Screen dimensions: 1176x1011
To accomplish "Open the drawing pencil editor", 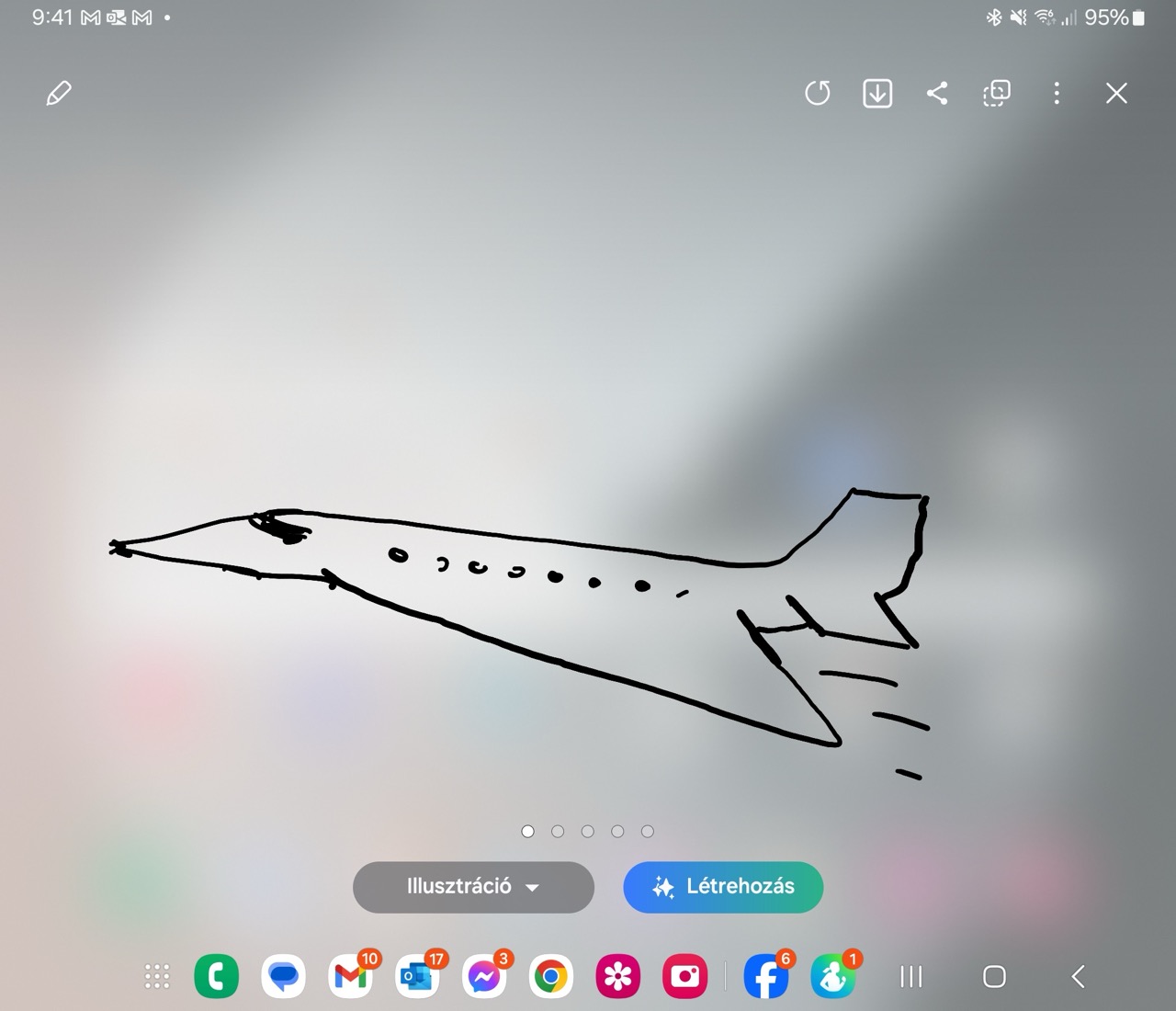I will [59, 93].
